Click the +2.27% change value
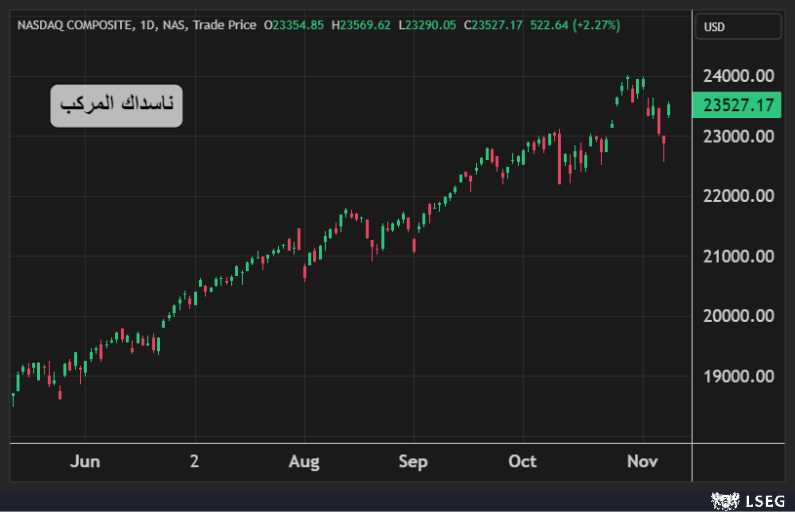Viewport: 795px width, 512px height. pos(596,24)
